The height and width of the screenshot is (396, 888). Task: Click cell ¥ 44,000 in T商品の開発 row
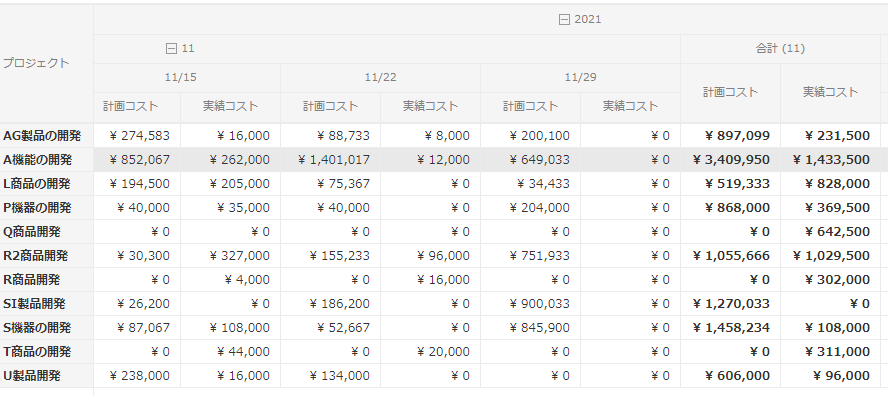click(230, 352)
